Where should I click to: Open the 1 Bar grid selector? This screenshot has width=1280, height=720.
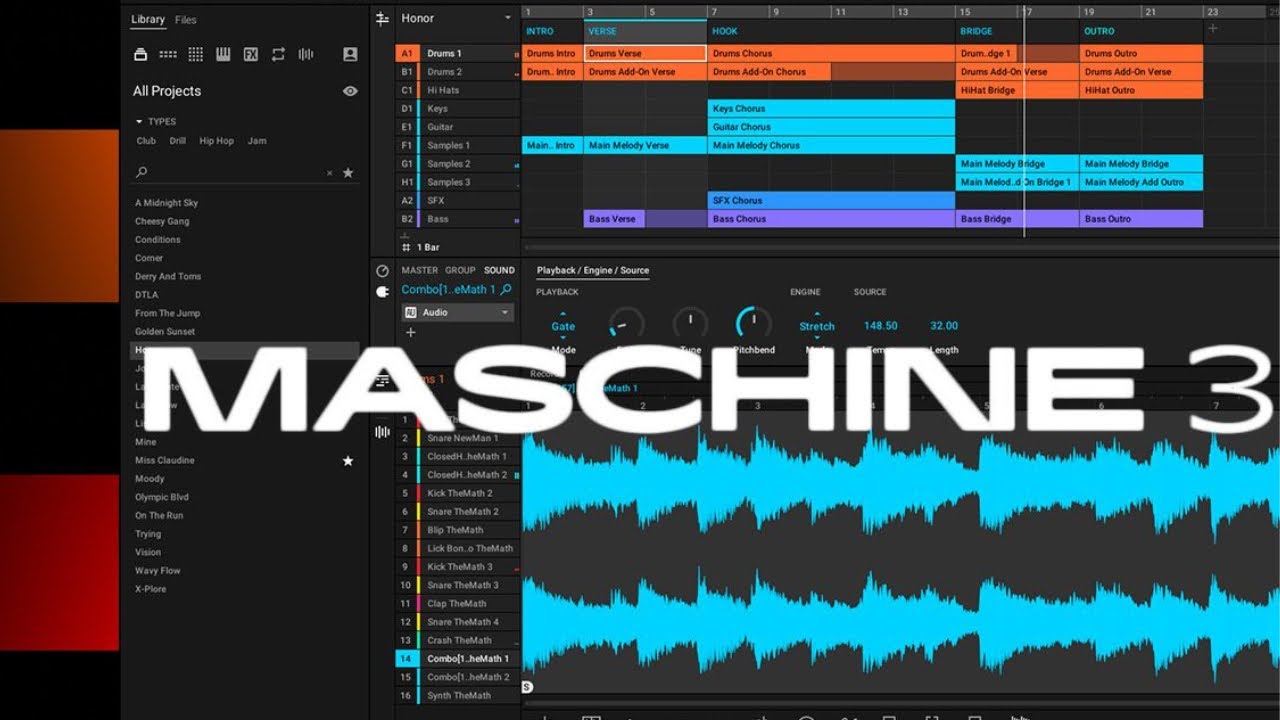pyautogui.click(x=428, y=247)
